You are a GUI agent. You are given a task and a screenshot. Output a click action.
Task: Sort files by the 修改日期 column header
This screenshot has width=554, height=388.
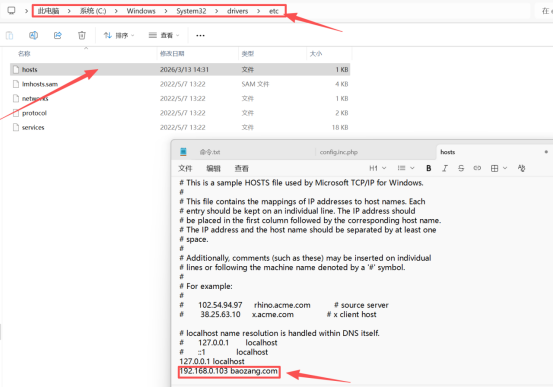pyautogui.click(x=172, y=54)
